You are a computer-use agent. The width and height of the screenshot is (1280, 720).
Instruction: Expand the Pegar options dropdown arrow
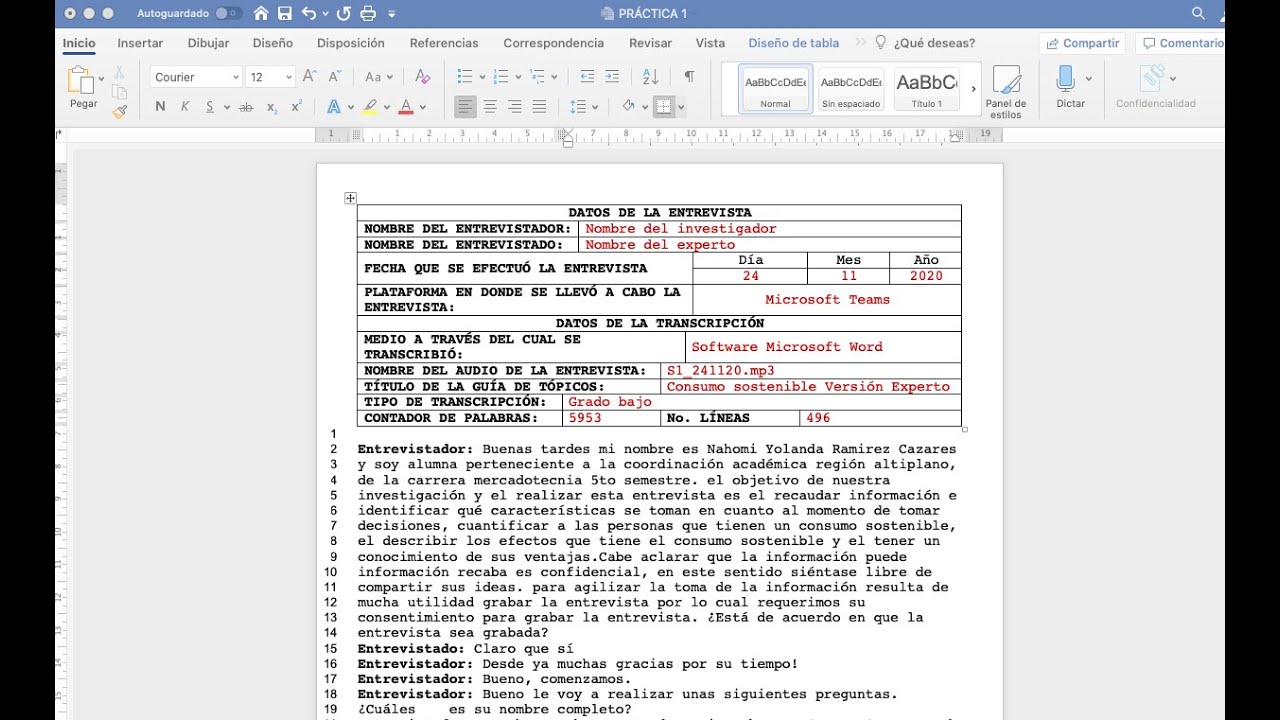[x=101, y=79]
